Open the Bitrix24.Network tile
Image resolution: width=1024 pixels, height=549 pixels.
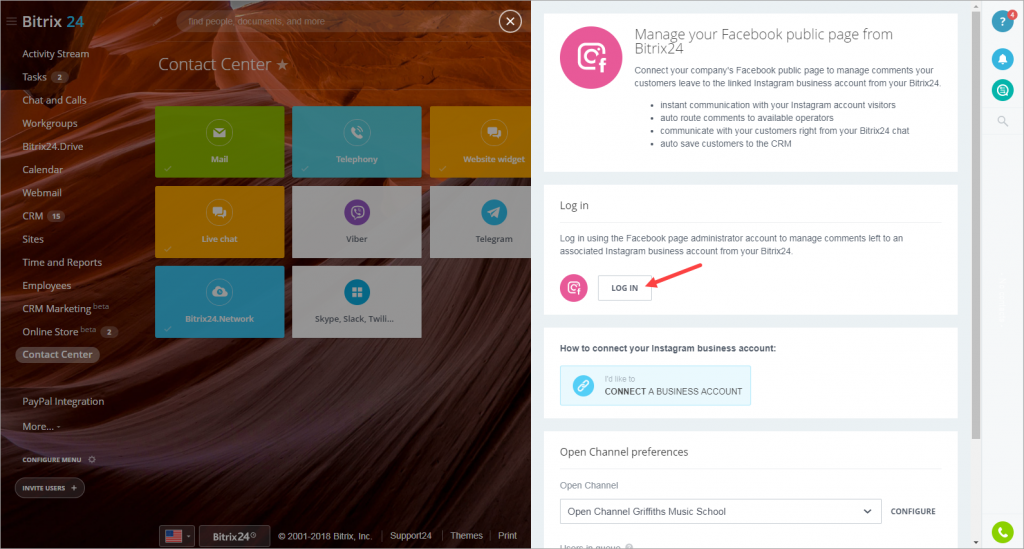pos(219,302)
